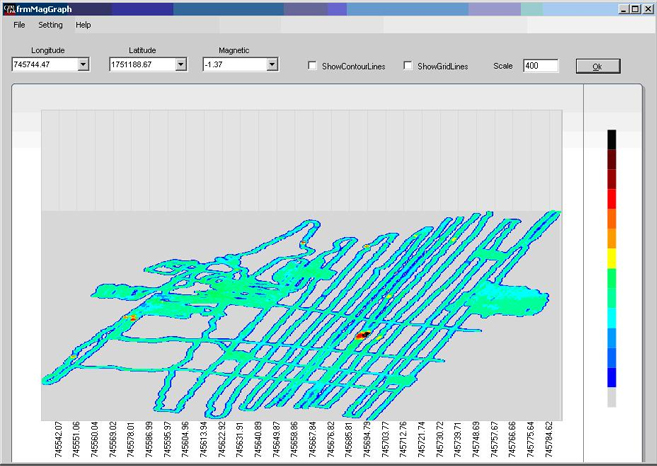Click the yellow swatch in color legend

point(612,258)
